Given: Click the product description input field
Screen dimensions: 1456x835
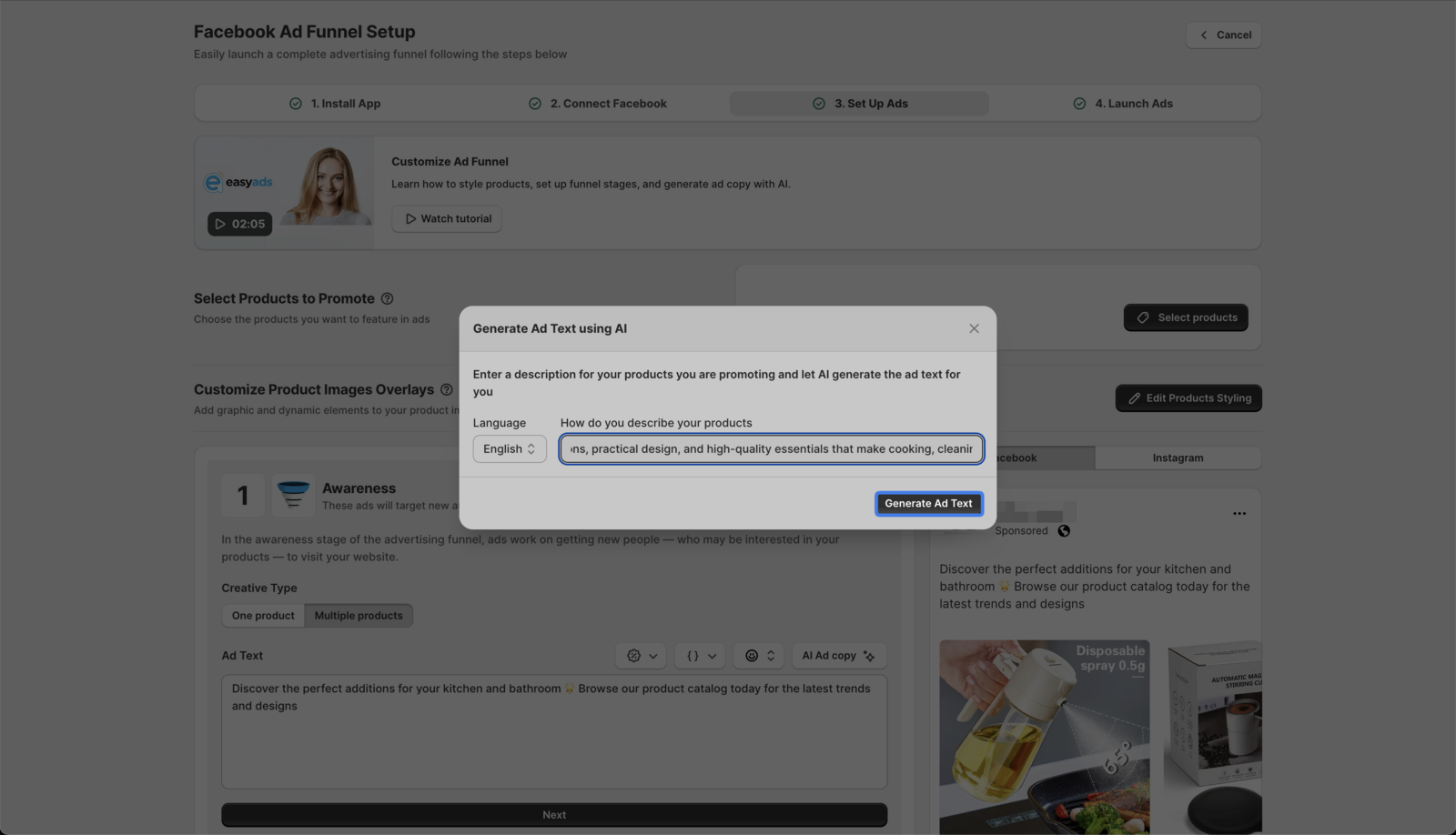Looking at the screenshot, I should click(771, 448).
